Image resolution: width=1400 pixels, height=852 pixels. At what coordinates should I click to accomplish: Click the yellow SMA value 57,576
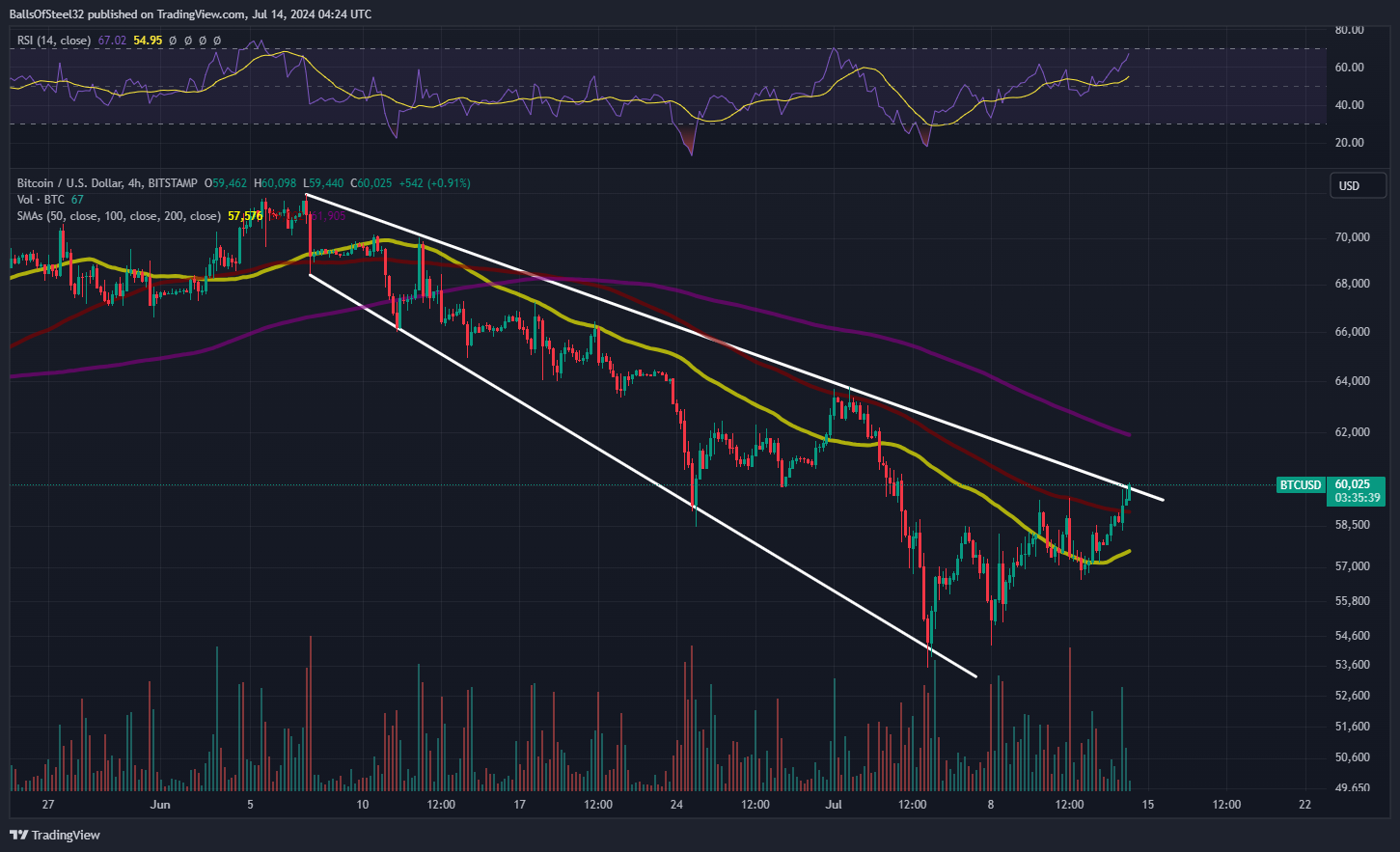tap(245, 216)
